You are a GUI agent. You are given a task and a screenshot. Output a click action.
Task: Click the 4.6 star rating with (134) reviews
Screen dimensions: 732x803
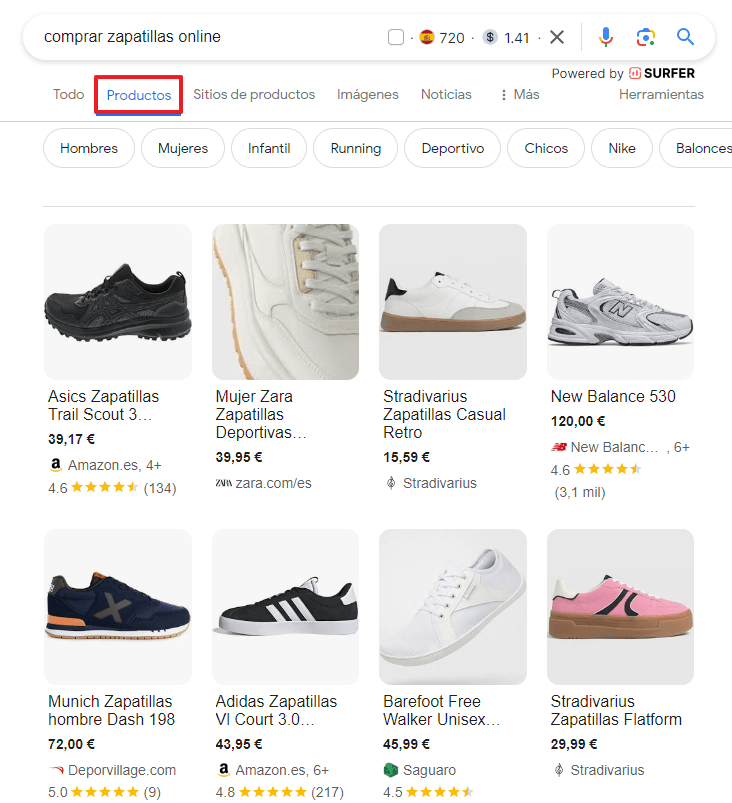point(112,488)
